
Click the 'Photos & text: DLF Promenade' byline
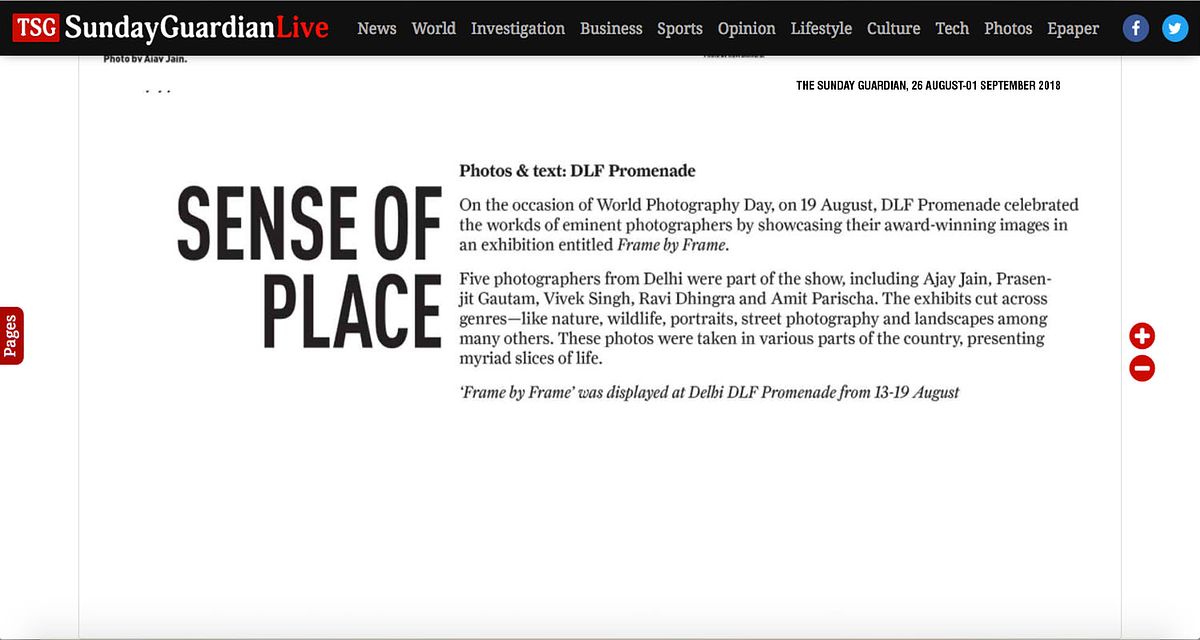click(577, 171)
